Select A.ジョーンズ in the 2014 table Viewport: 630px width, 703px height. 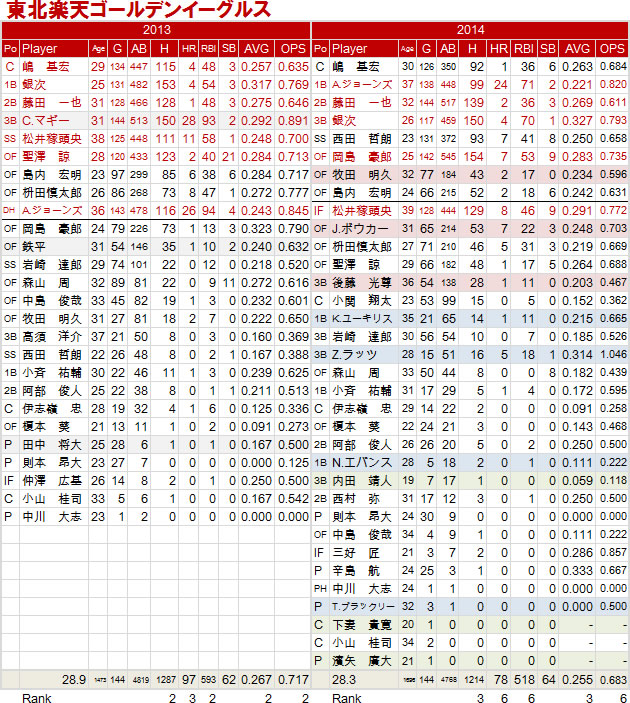(362, 85)
